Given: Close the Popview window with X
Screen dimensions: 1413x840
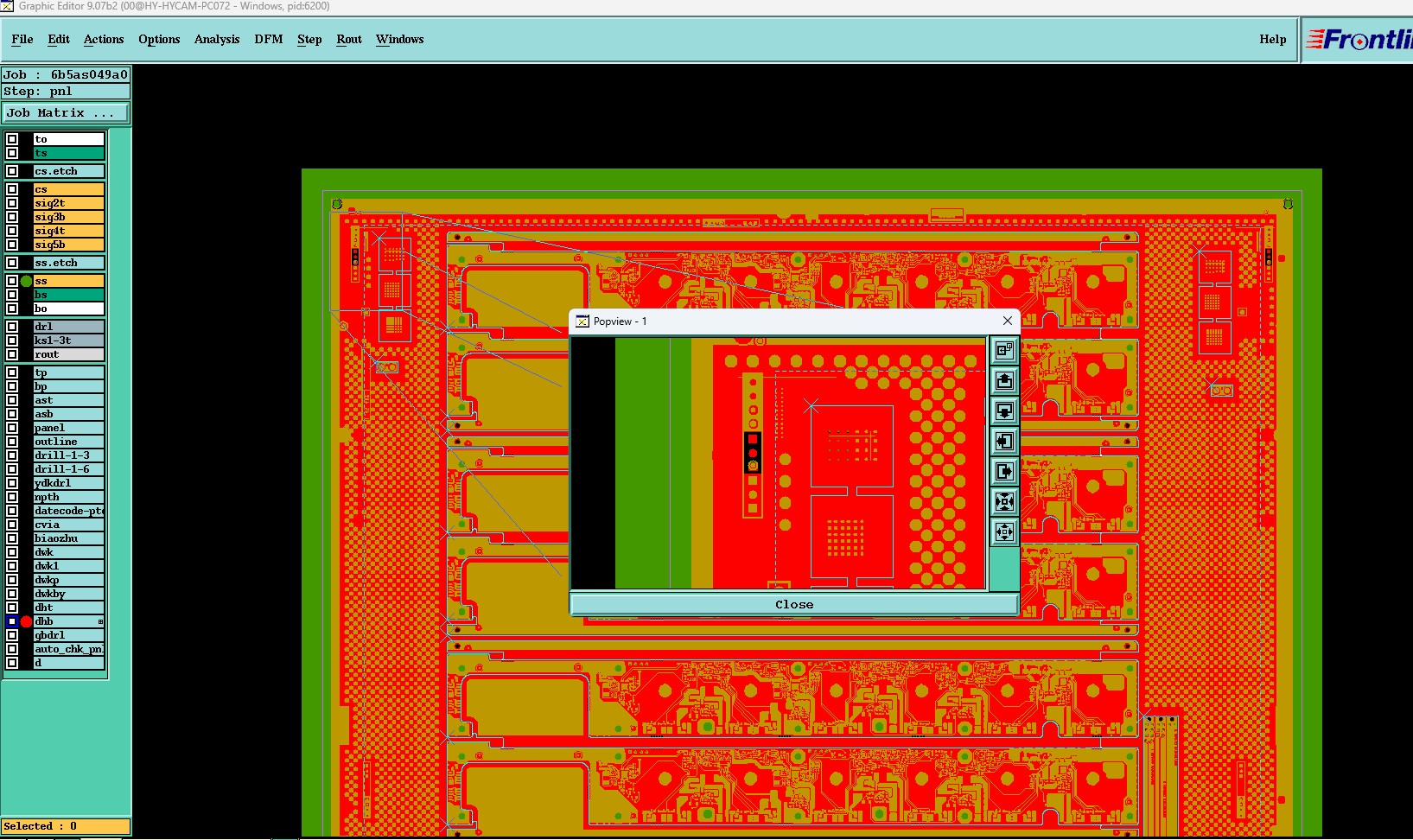Looking at the screenshot, I should click(1007, 321).
